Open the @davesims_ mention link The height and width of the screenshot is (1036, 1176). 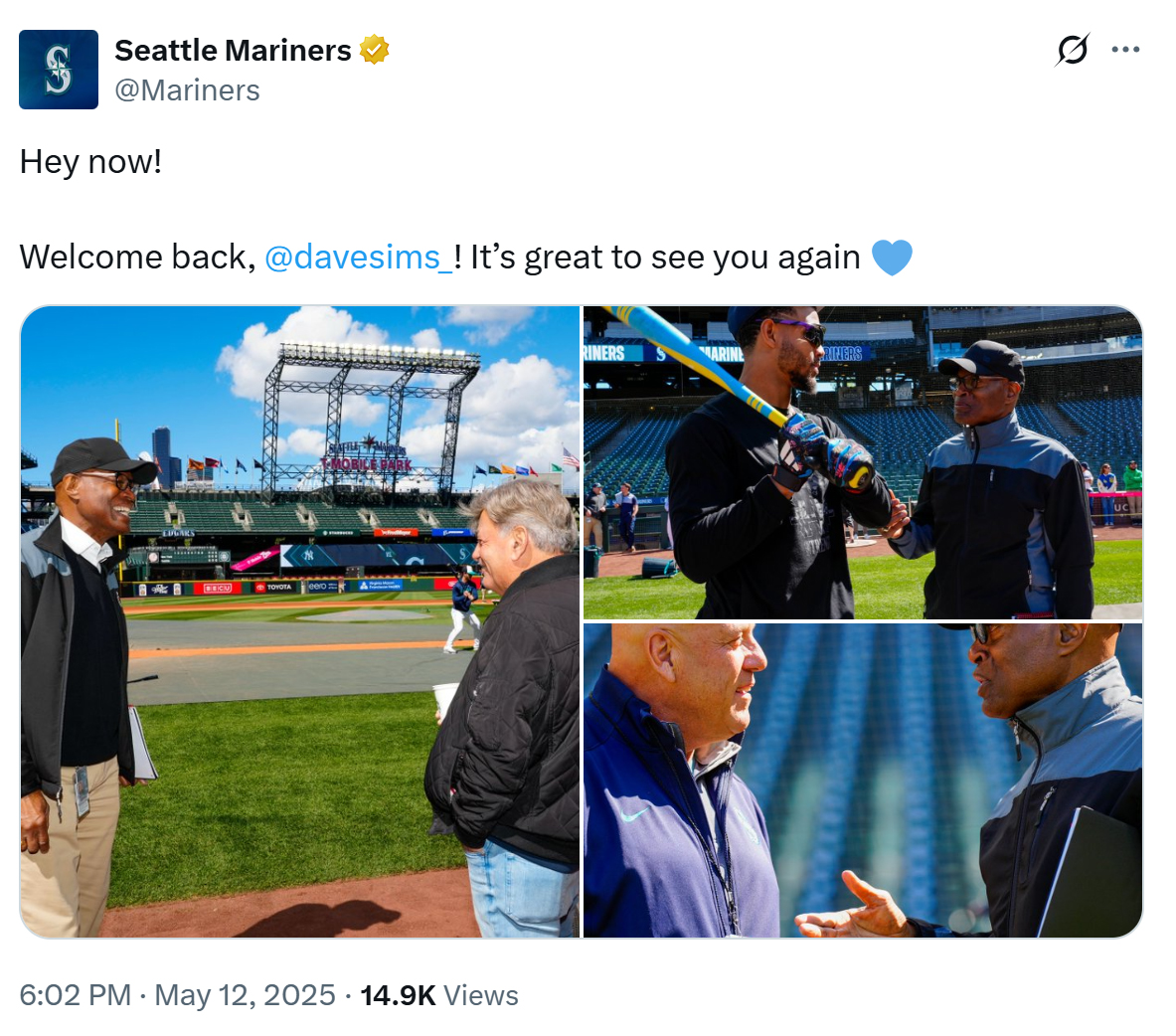pos(358,258)
